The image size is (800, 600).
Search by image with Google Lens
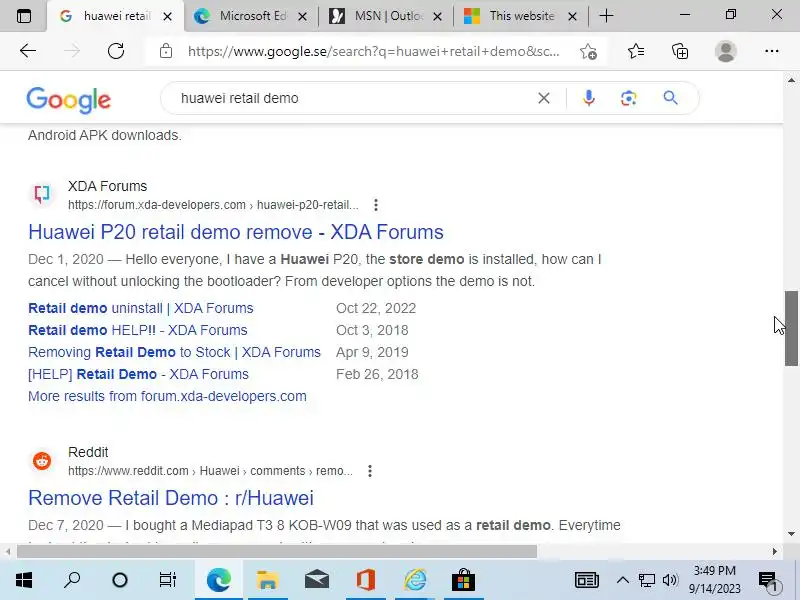[x=629, y=98]
